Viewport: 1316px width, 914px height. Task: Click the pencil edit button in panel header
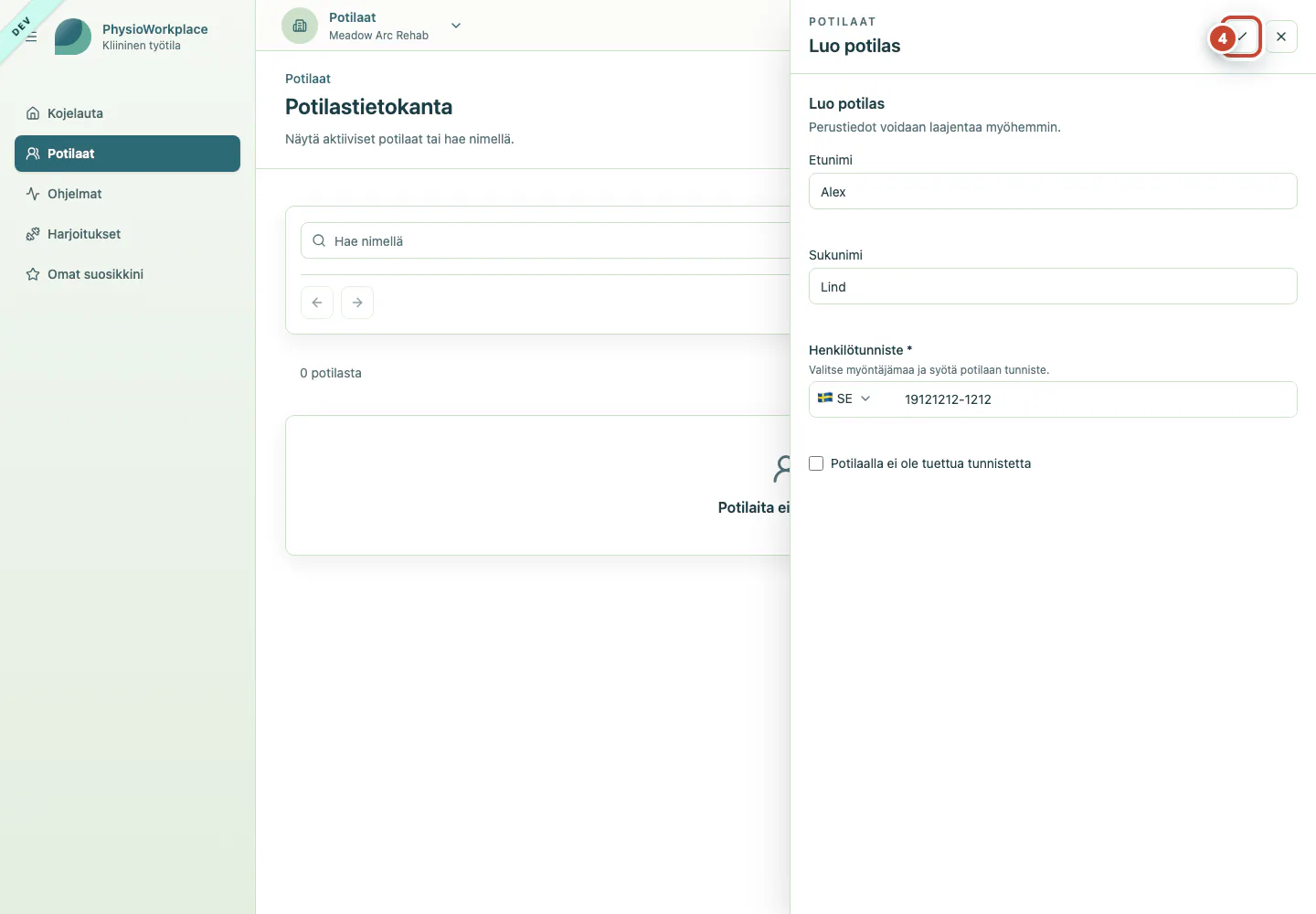coord(1242,37)
